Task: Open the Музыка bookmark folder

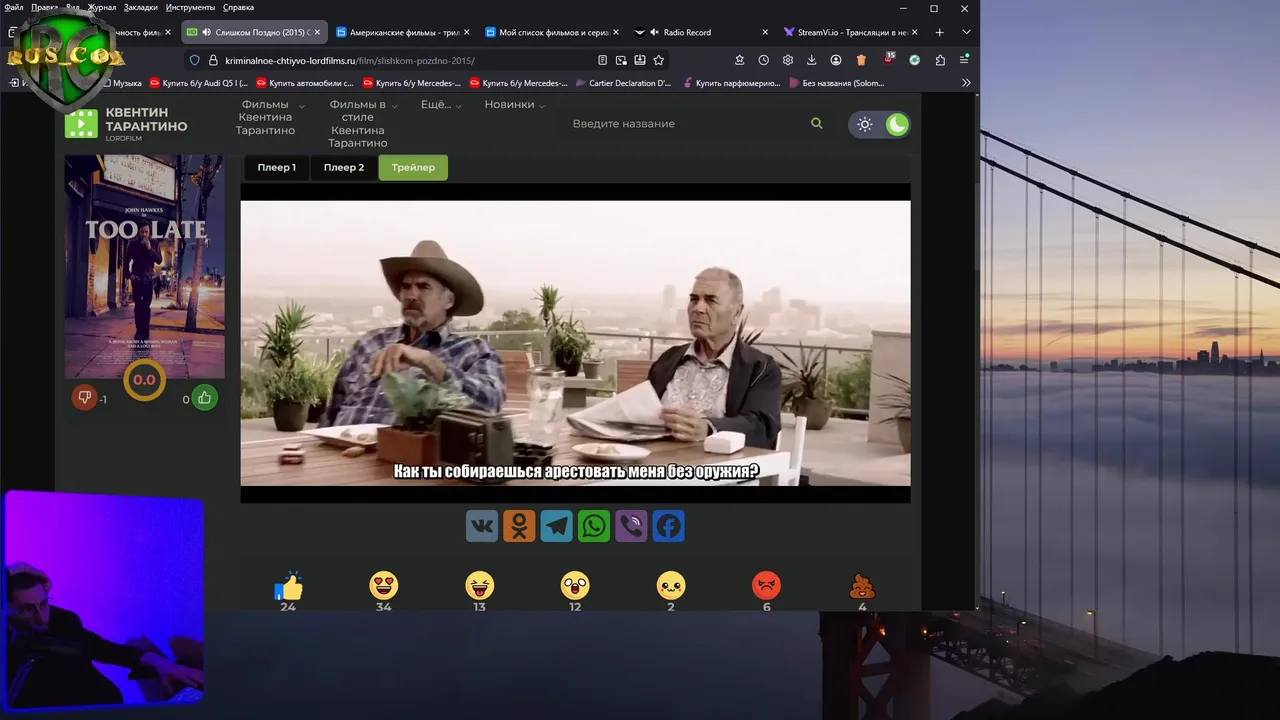Action: pos(120,83)
